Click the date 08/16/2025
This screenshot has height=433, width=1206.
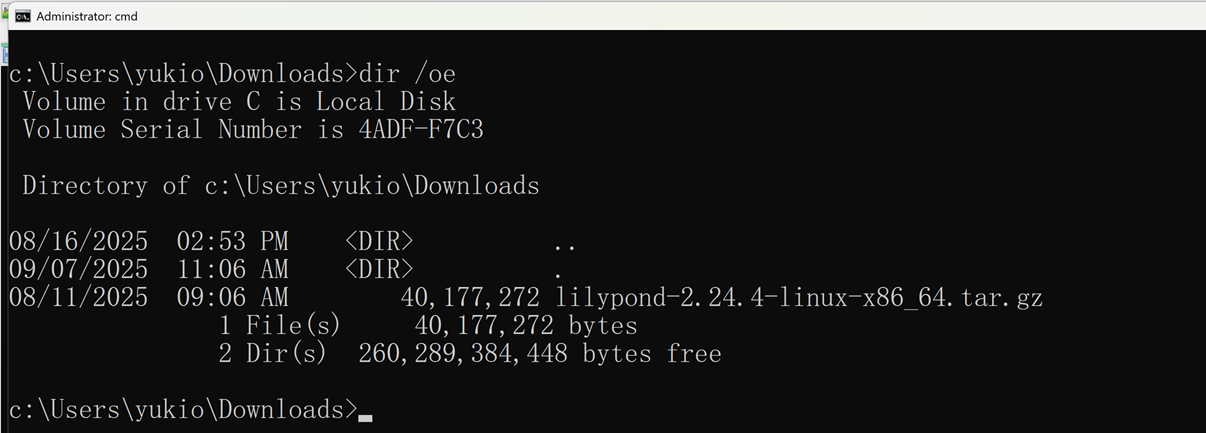[78, 241]
